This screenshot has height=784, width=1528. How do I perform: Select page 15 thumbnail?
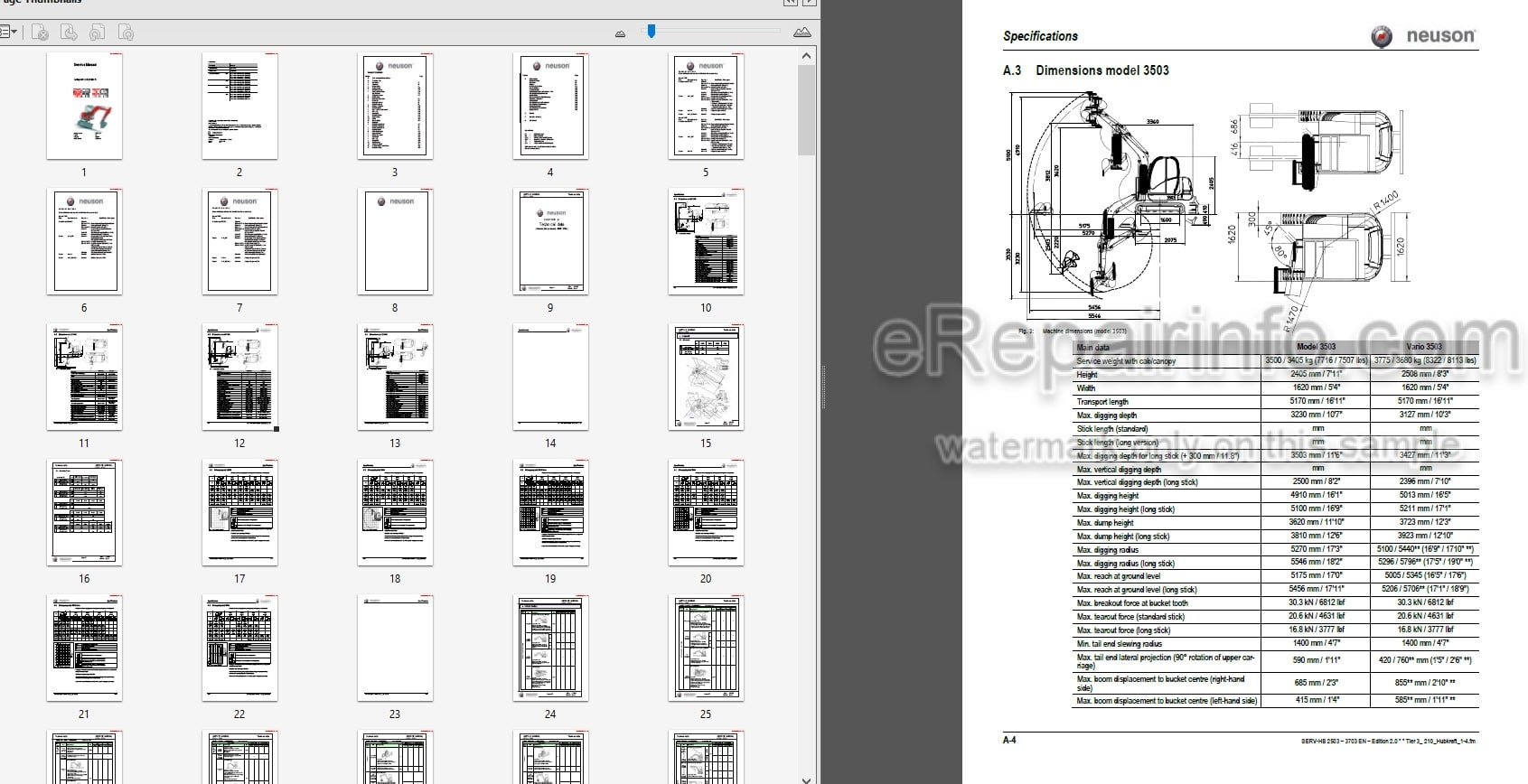[706, 378]
